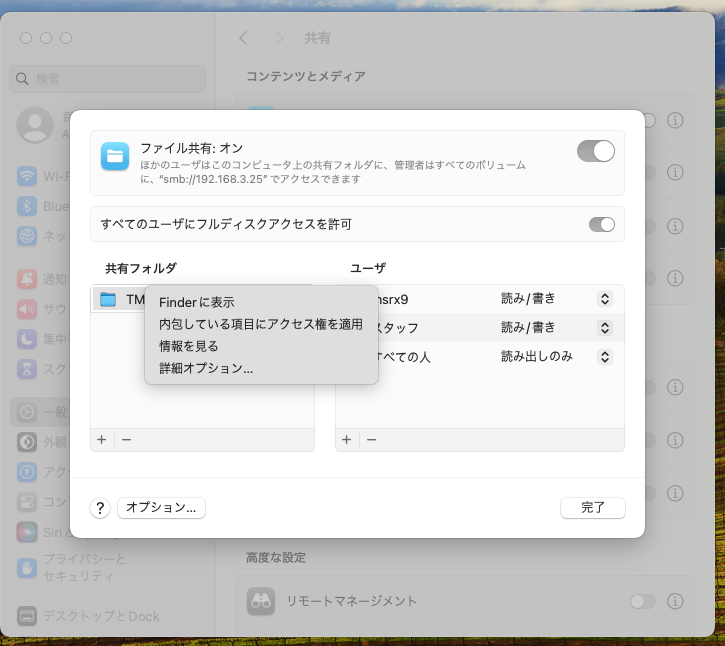The width and height of the screenshot is (725, 646).
Task: Open permission dropdown for すべての人
Action: (604, 357)
